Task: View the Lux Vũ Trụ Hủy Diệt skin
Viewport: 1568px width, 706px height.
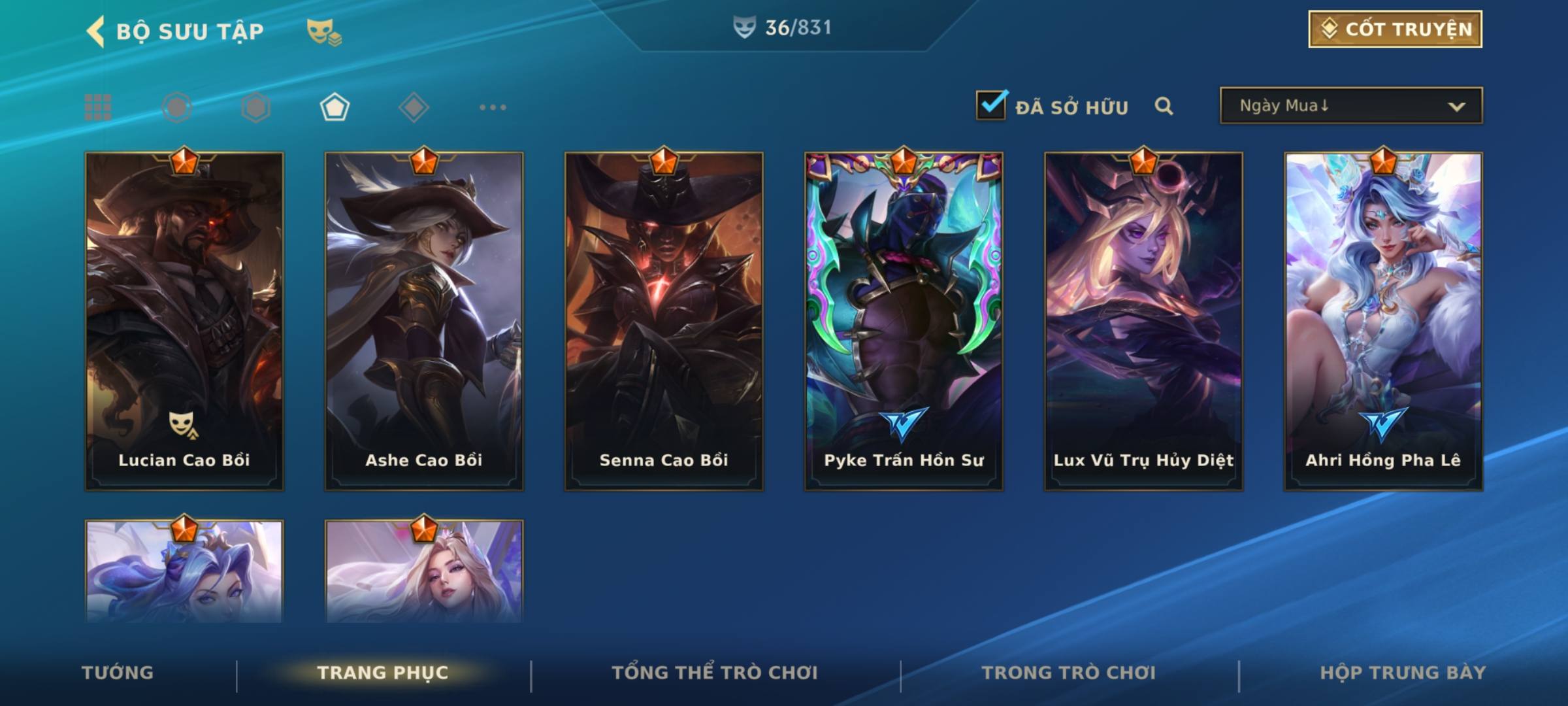Action: (x=1143, y=322)
